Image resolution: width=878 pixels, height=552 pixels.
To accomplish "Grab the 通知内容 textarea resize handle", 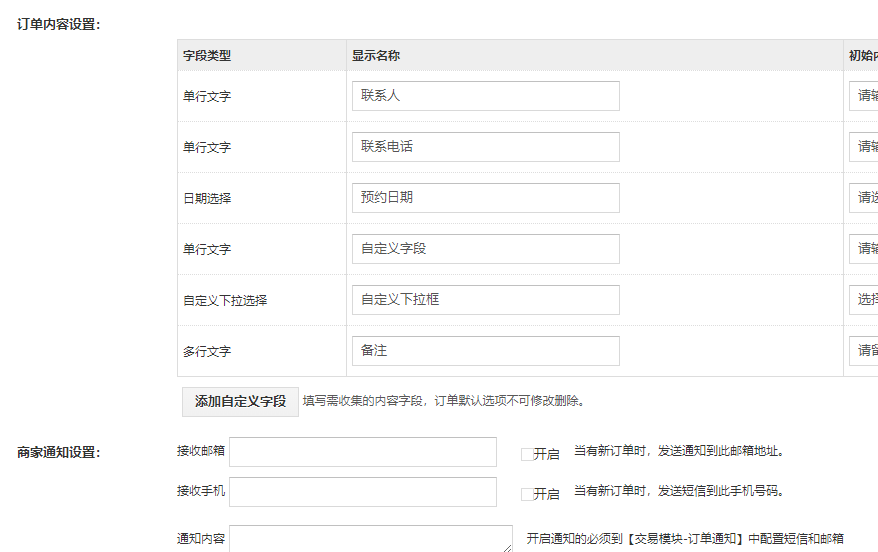I will pos(508,547).
